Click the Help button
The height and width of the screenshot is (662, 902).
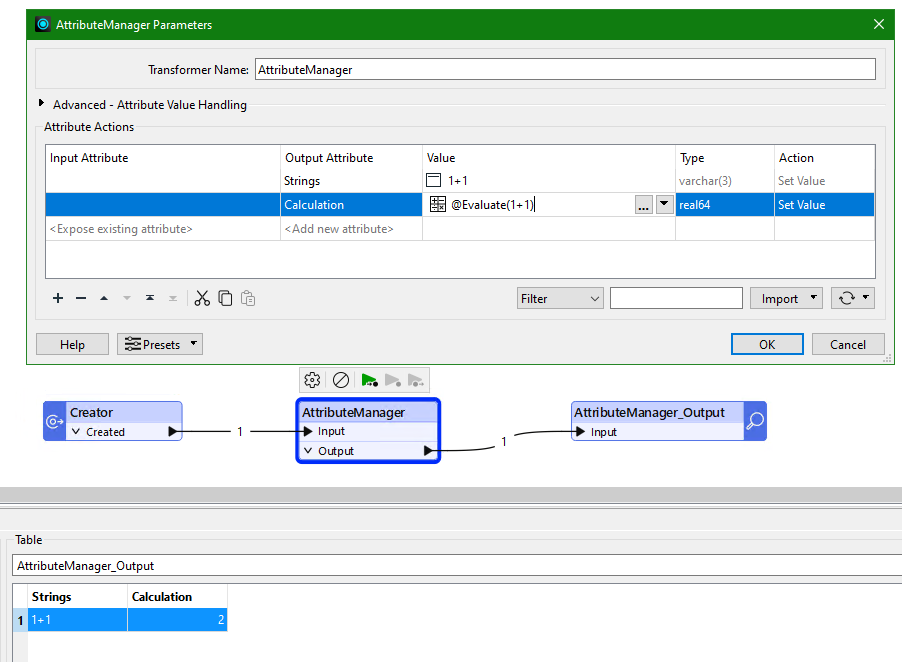point(72,344)
